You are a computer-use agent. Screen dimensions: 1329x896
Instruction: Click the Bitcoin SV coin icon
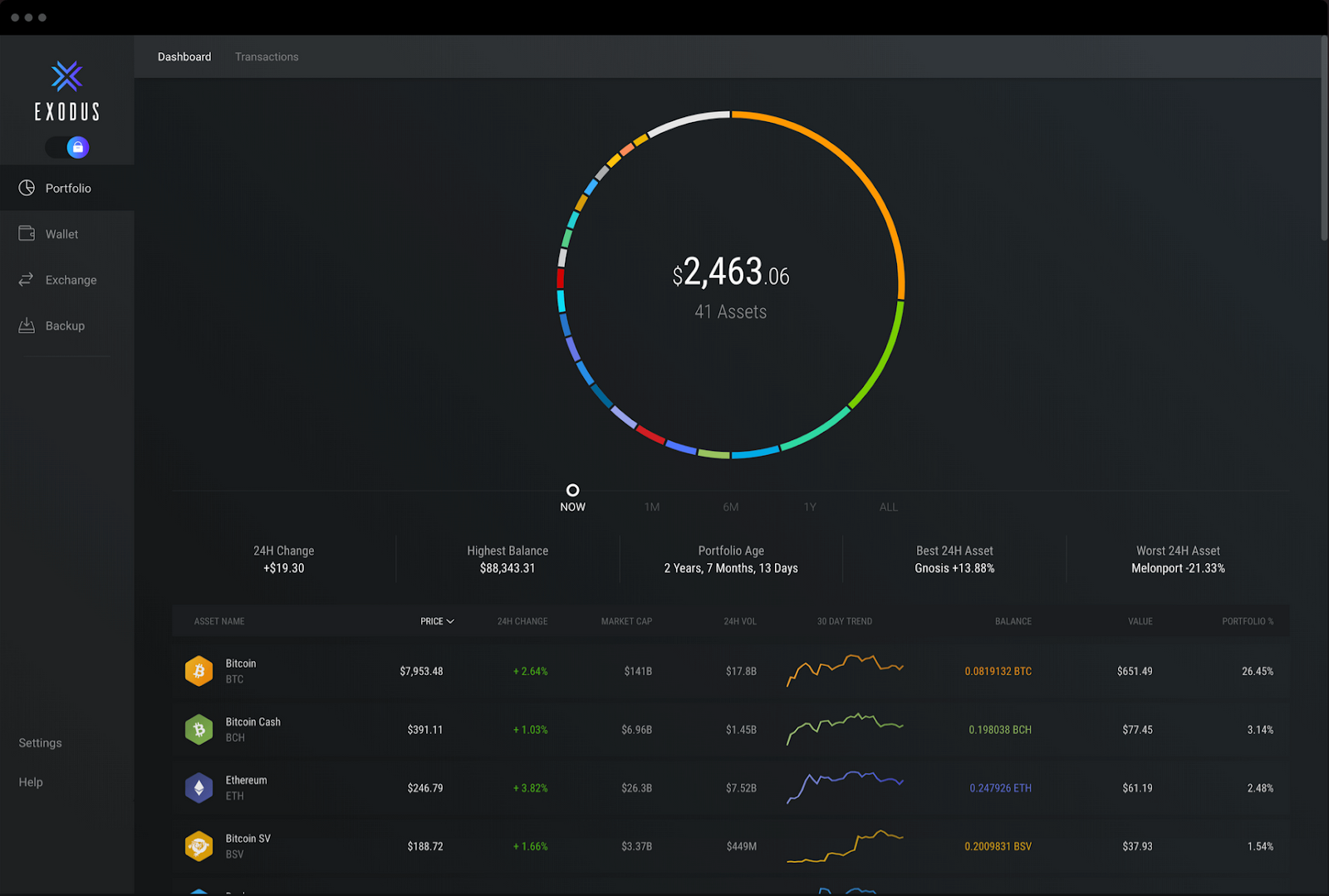[199, 846]
